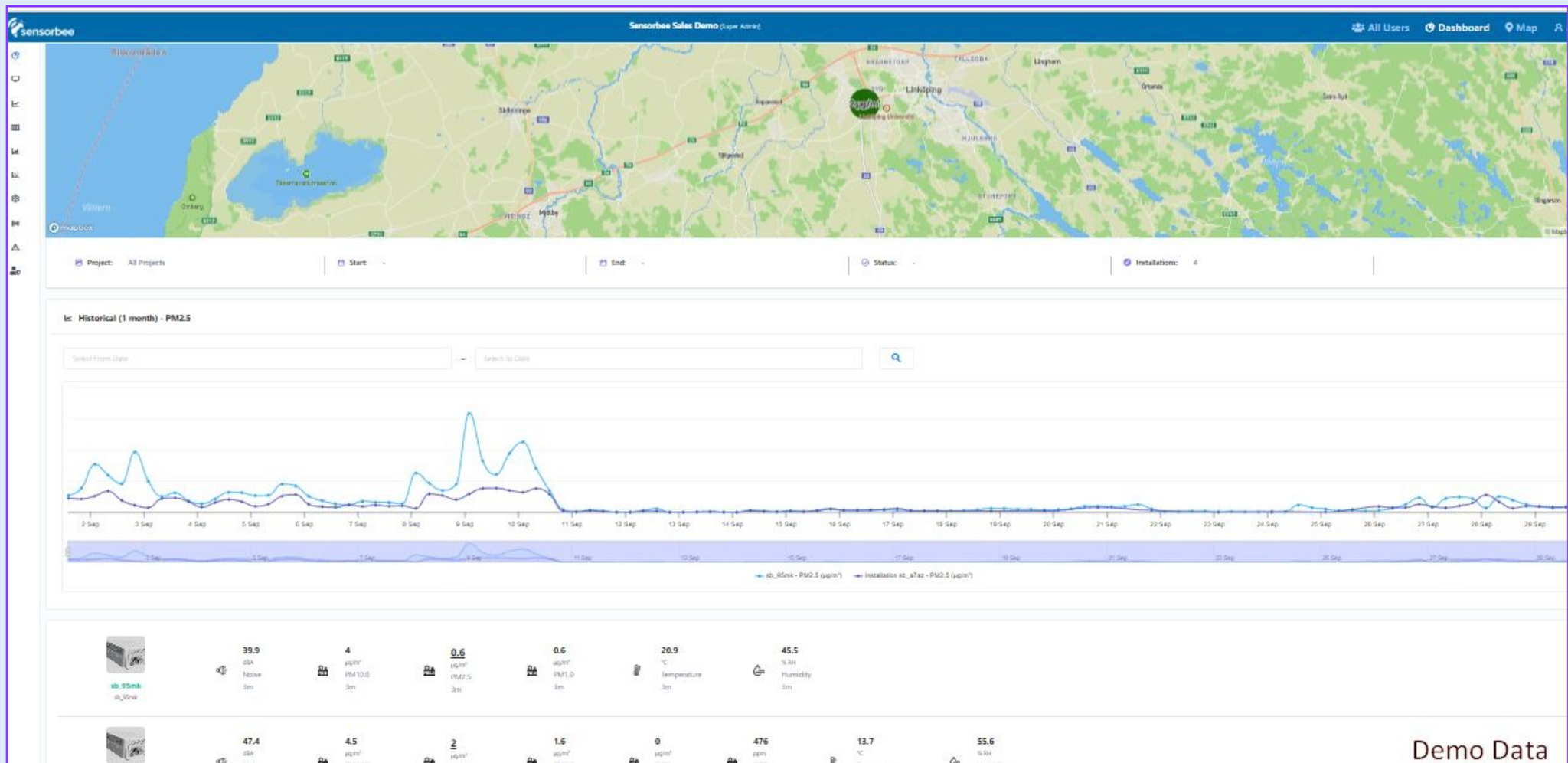Toggle Installation sb_a7az PM2.5 legend series

[x=913, y=575]
